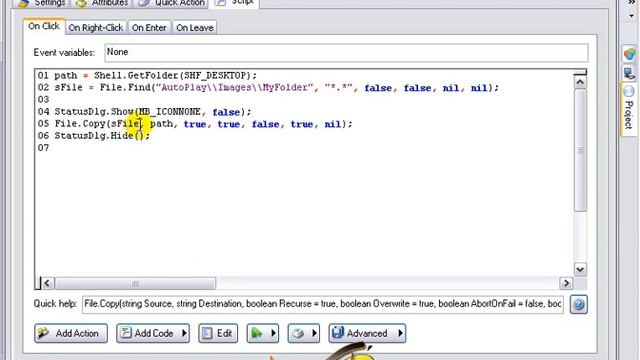The width and height of the screenshot is (640, 360).
Task: Click the horizontal scrollbar left arrow
Action: pos(47,283)
